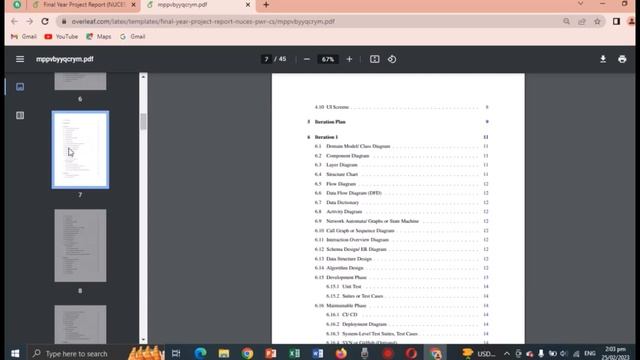This screenshot has width=640, height=360.
Task: Click 'Structure Chart' contents entry
Action: coord(342,174)
